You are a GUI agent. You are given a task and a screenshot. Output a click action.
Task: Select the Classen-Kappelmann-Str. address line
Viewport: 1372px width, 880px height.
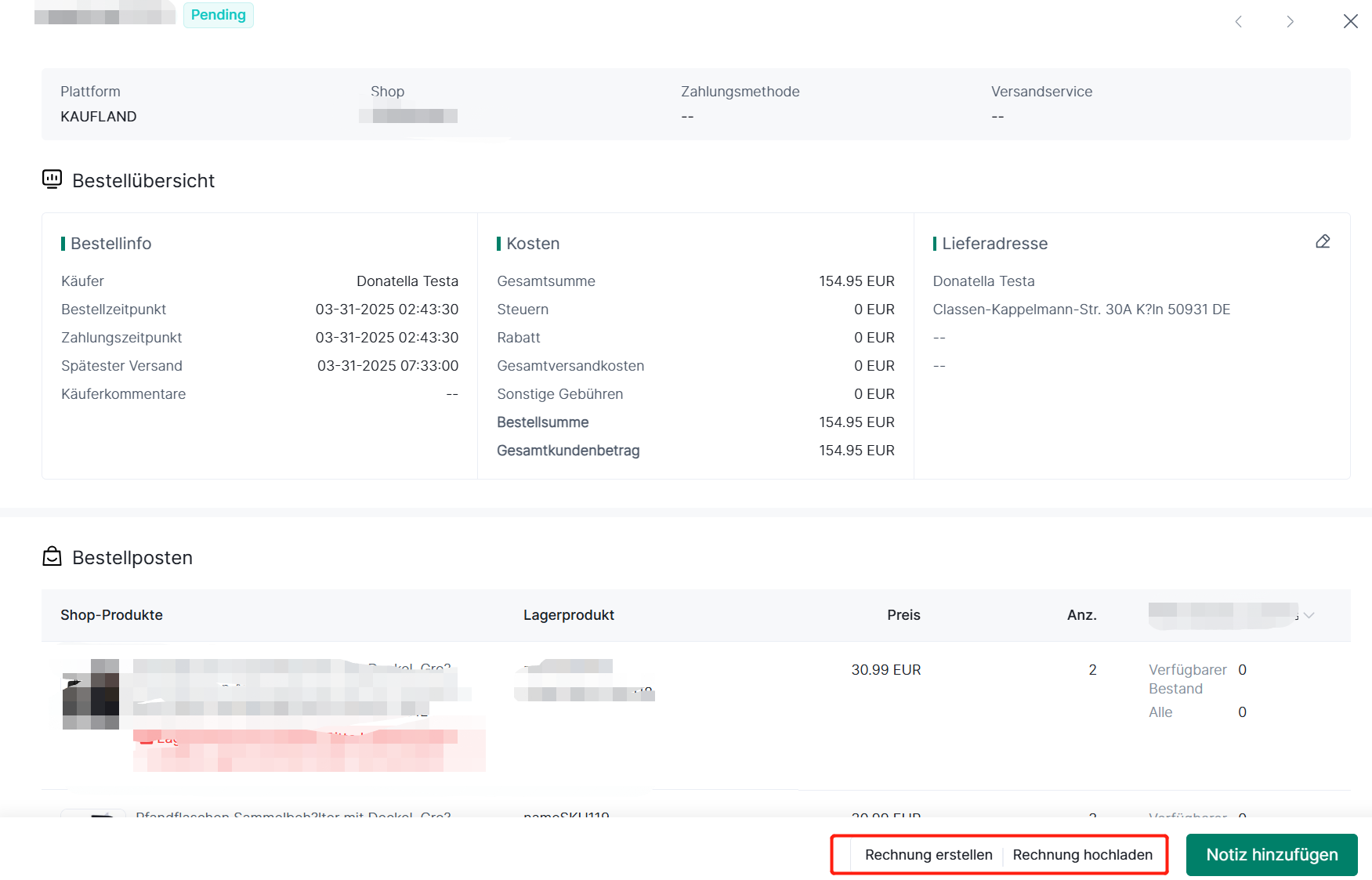coord(1081,310)
